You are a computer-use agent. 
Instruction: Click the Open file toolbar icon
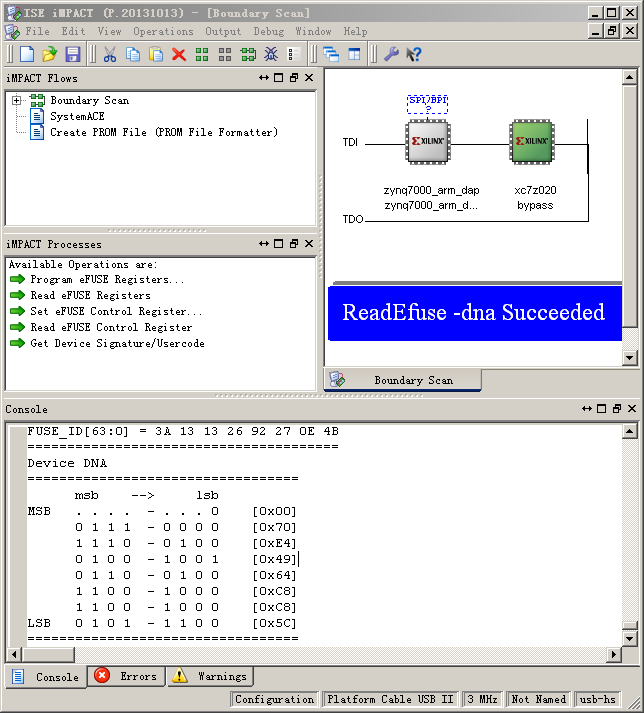pos(50,54)
